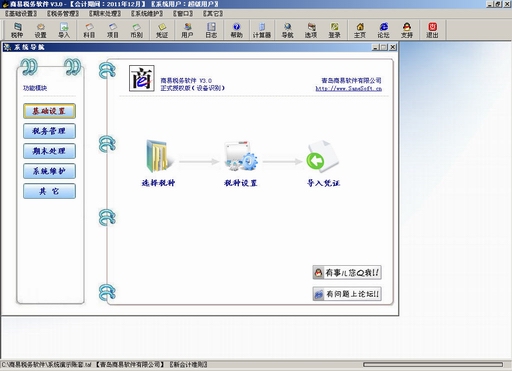Click the 有问题上论坛!! button
512x371 pixels.
coord(347,294)
